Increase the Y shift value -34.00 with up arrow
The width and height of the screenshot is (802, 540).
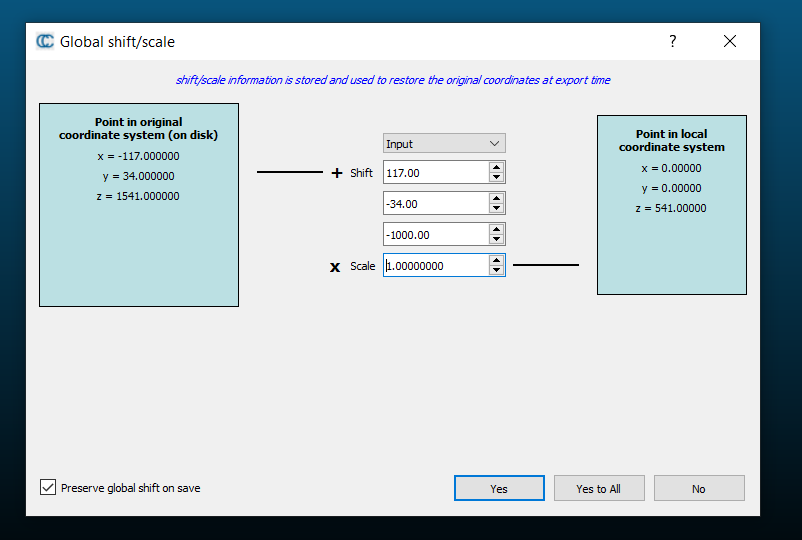[x=496, y=198]
